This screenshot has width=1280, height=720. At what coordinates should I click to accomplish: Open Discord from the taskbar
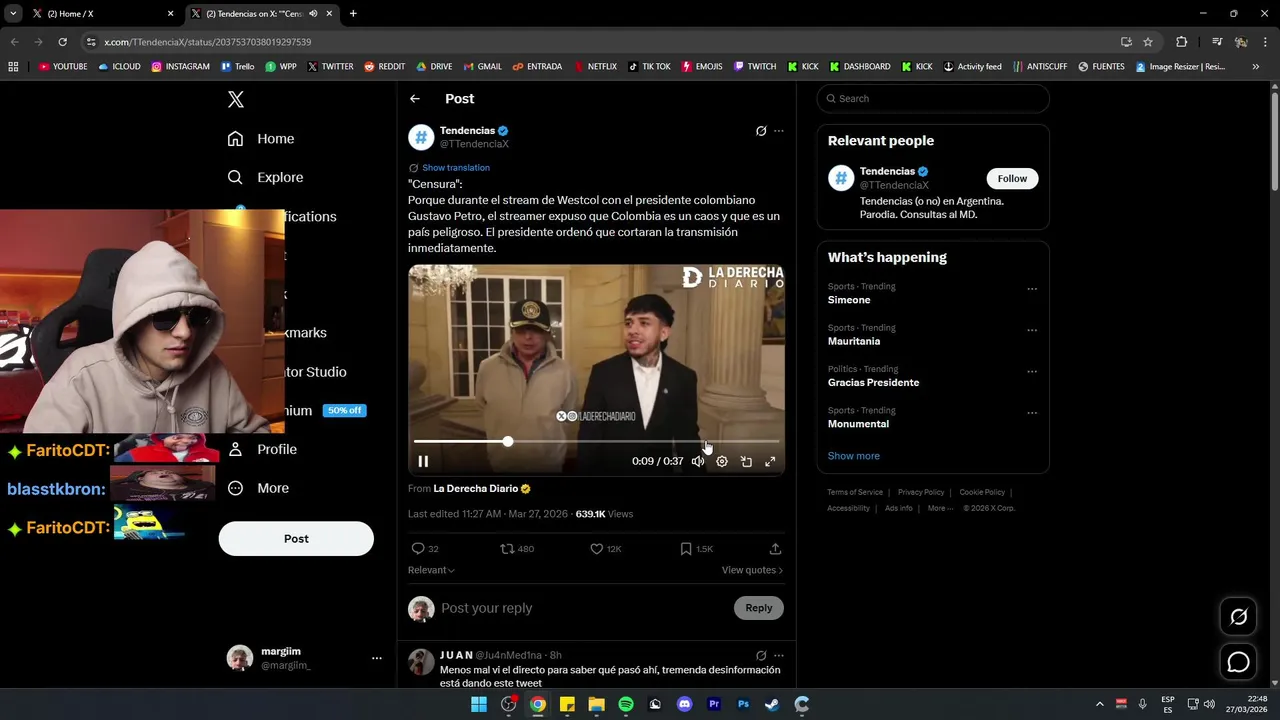coord(684,704)
